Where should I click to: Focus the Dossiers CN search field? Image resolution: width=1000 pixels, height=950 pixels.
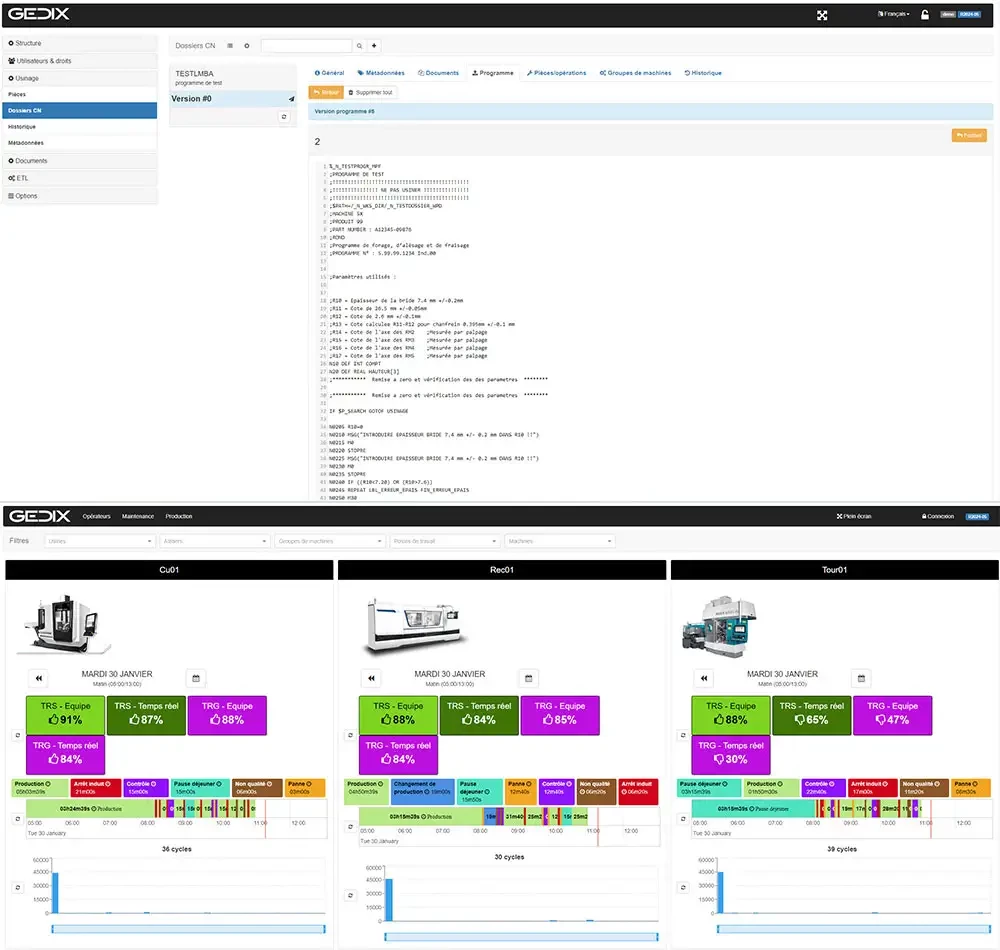[306, 46]
